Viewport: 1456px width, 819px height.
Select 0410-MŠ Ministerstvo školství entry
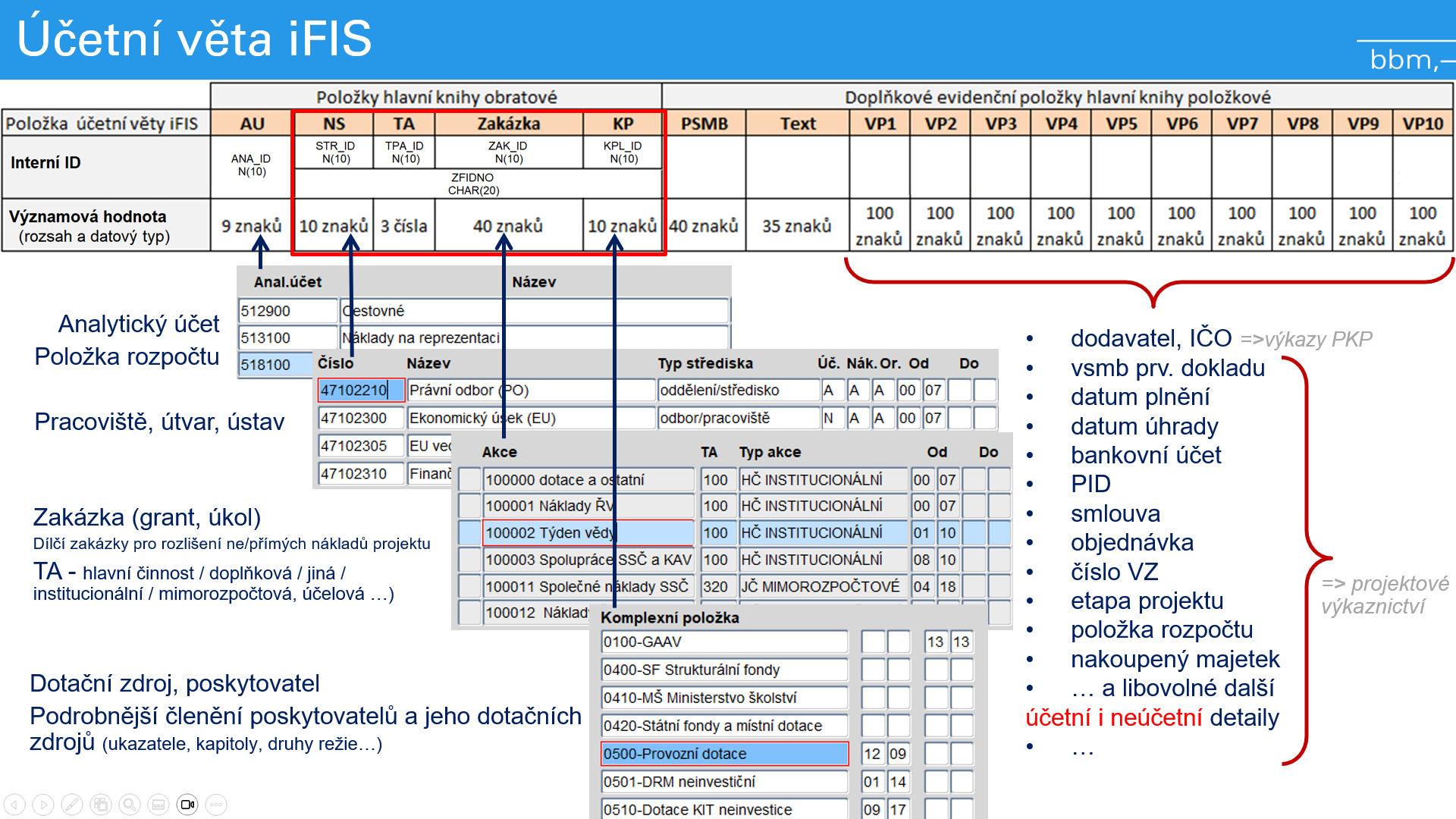coord(725,698)
